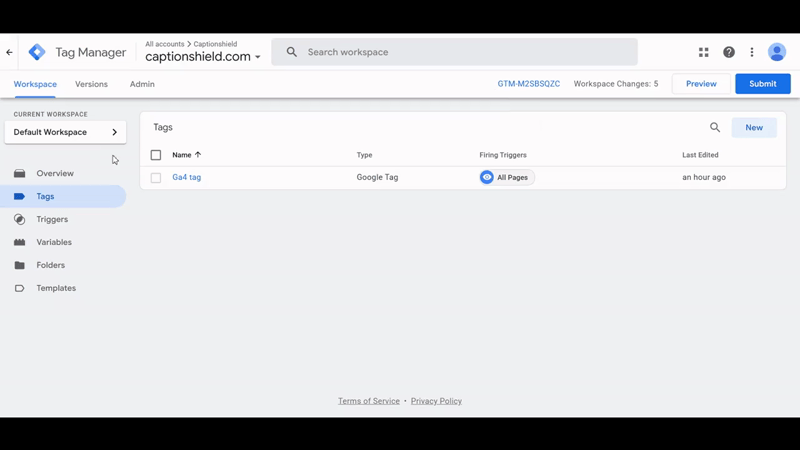Click the magnifier in Search workspace bar
The image size is (800, 450).
pyautogui.click(x=291, y=52)
